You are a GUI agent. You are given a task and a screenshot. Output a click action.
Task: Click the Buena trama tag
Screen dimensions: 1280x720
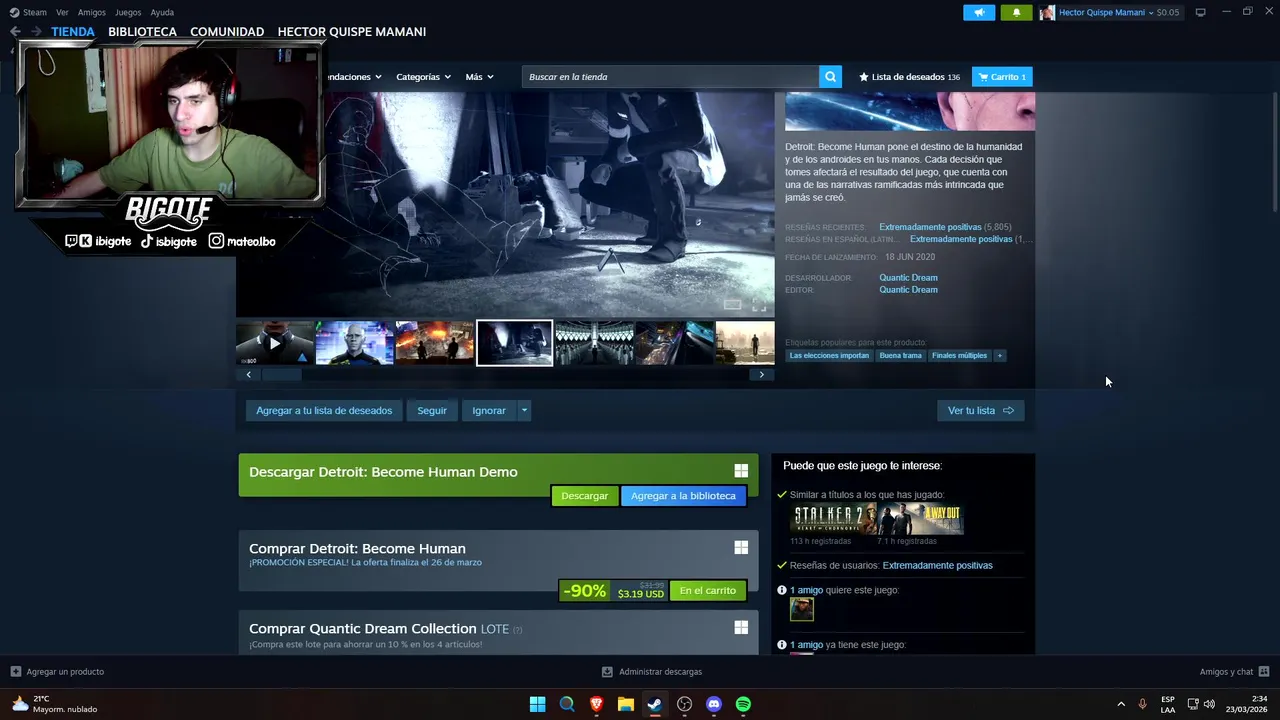point(900,356)
